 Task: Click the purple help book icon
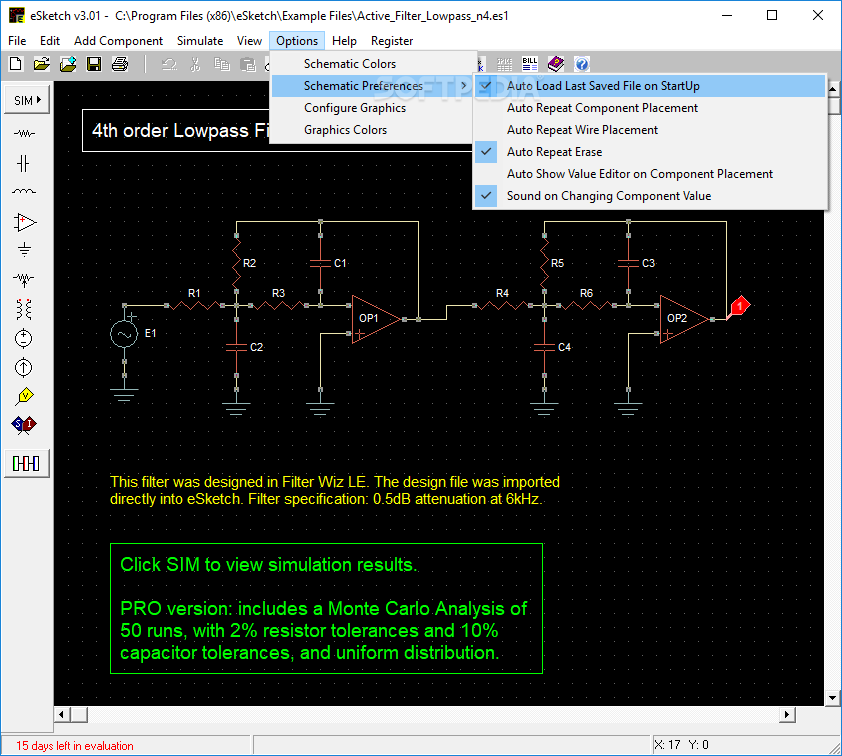click(x=556, y=64)
